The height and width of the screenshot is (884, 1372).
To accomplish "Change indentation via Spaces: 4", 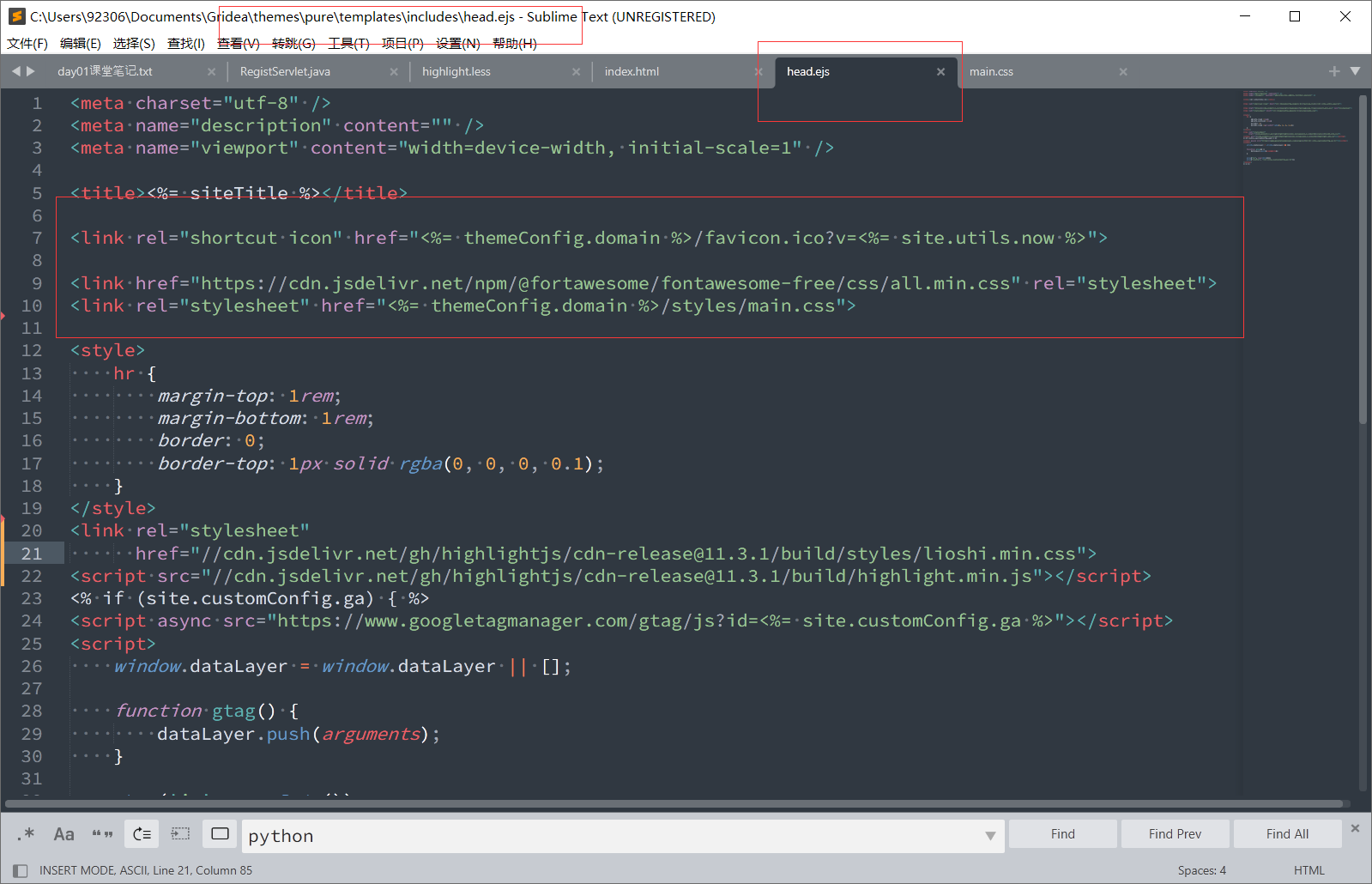I will (x=1201, y=870).
